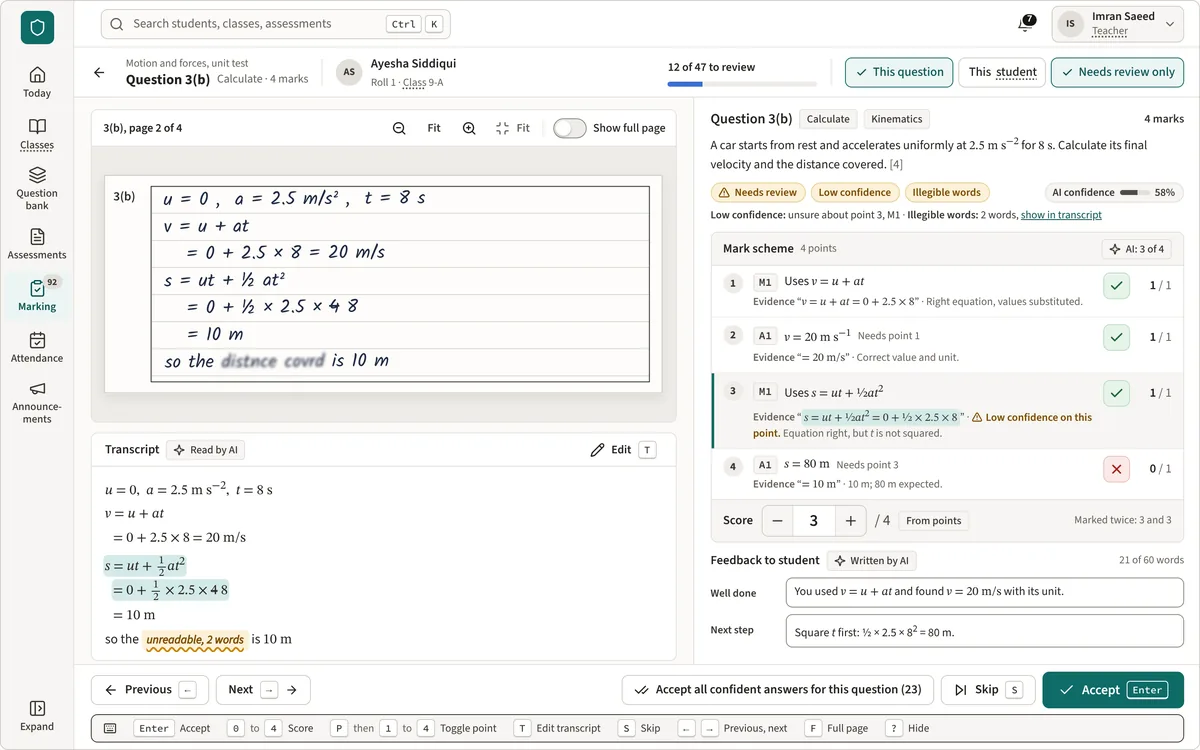Screen dimensions: 1200x750
Task: Open Marking section with 92 badge
Action: tap(37, 296)
